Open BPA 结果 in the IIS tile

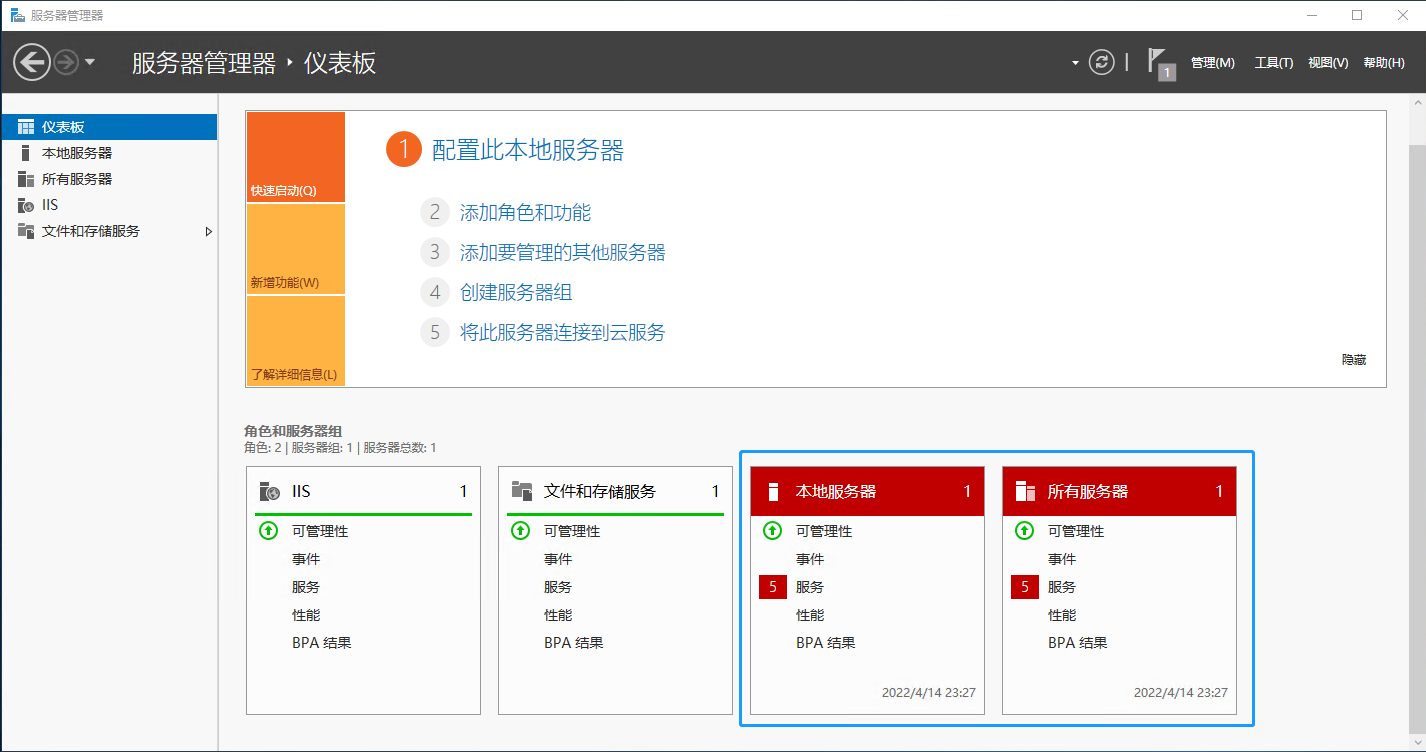[322, 643]
